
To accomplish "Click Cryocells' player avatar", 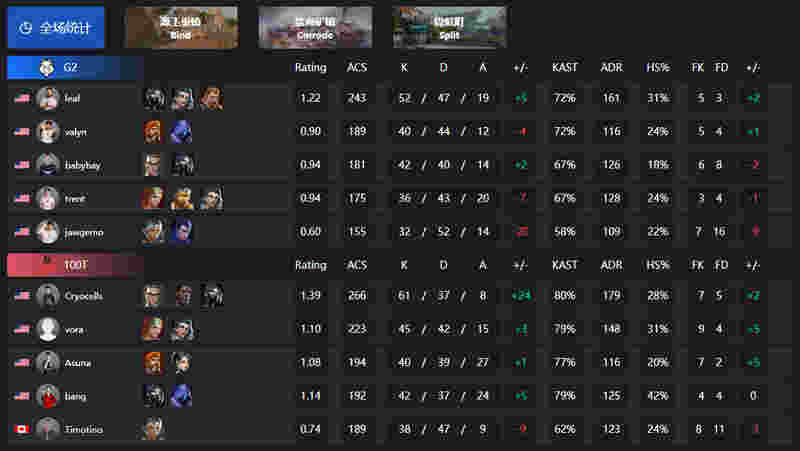I will pos(47,295).
